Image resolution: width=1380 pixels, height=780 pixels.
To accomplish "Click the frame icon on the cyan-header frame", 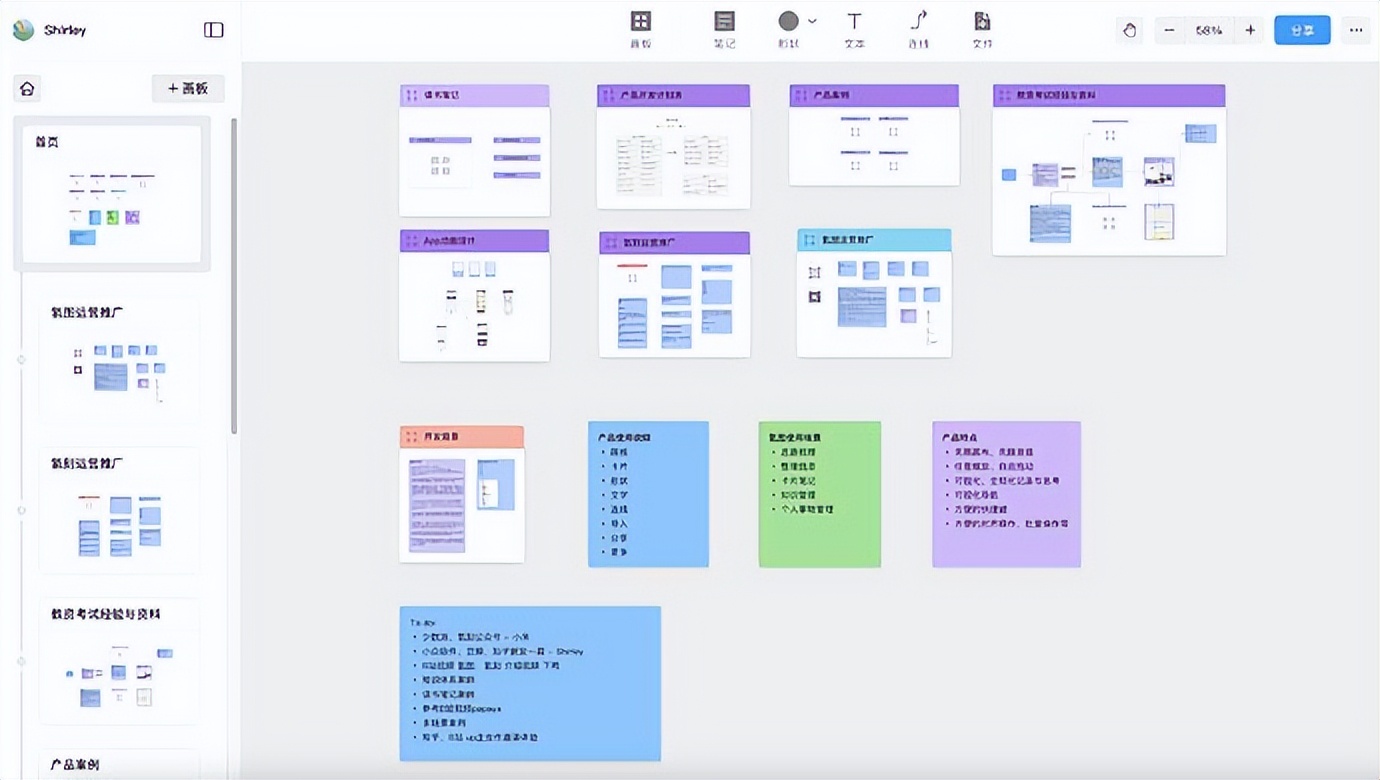I will click(809, 241).
